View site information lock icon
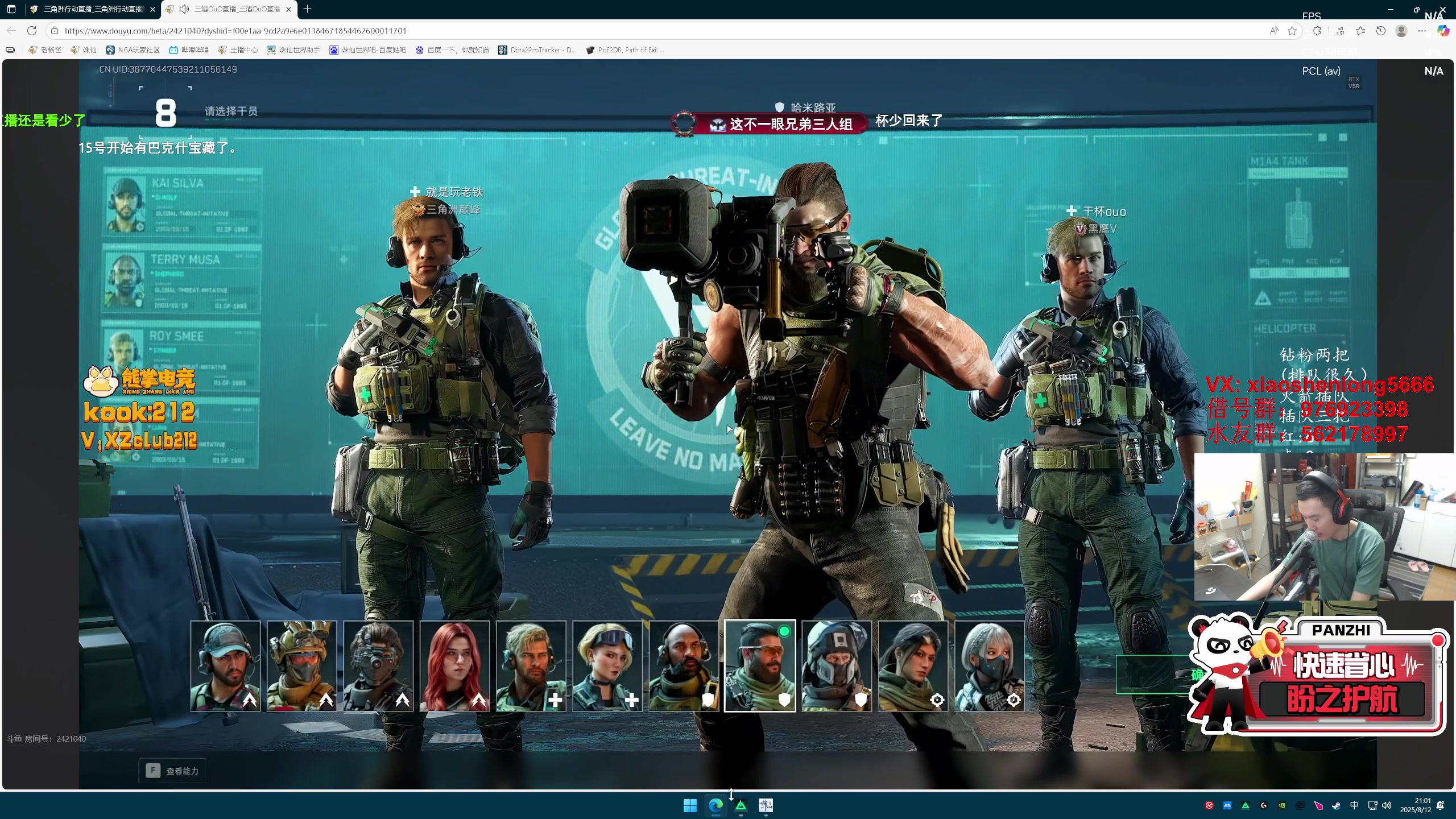 point(55,31)
